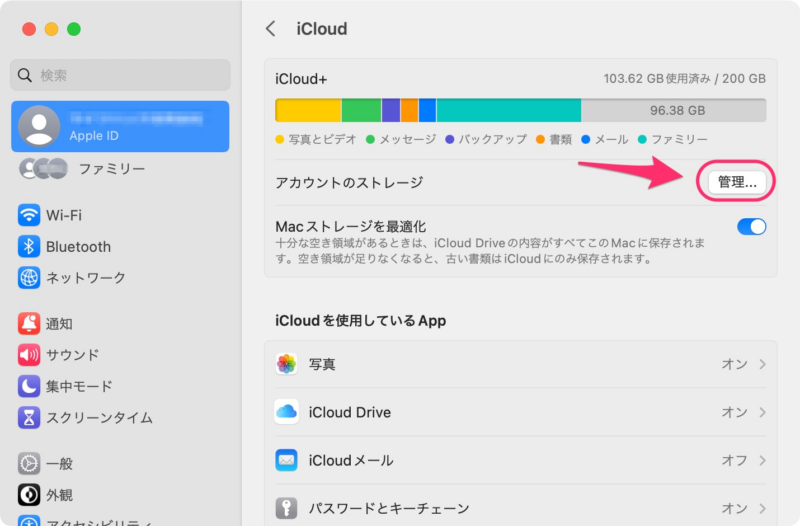Image resolution: width=800 pixels, height=526 pixels.
Task: Click the ネットワーク globe icon
Action: (29, 278)
